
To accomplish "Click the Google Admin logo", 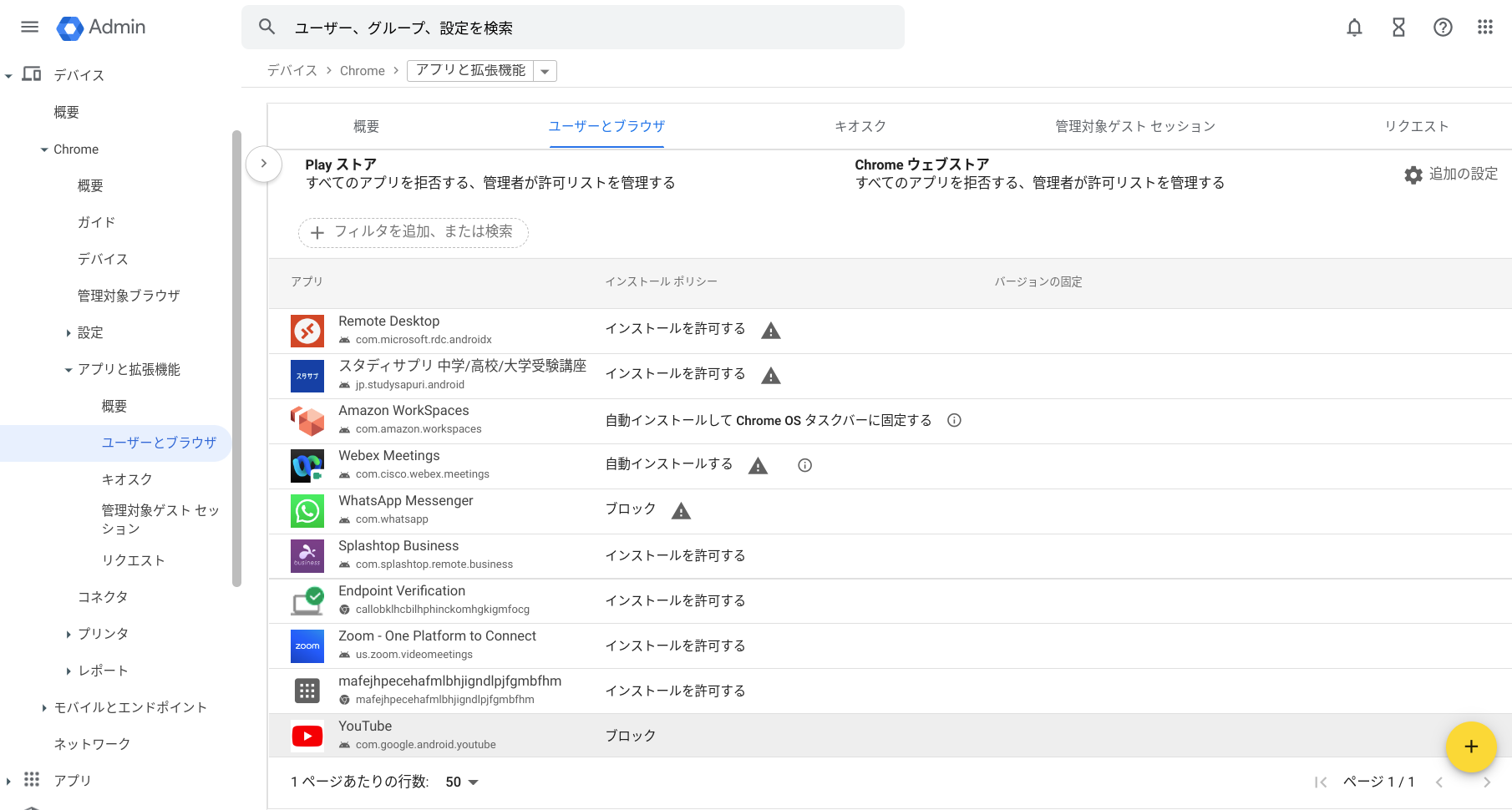I will point(101,28).
